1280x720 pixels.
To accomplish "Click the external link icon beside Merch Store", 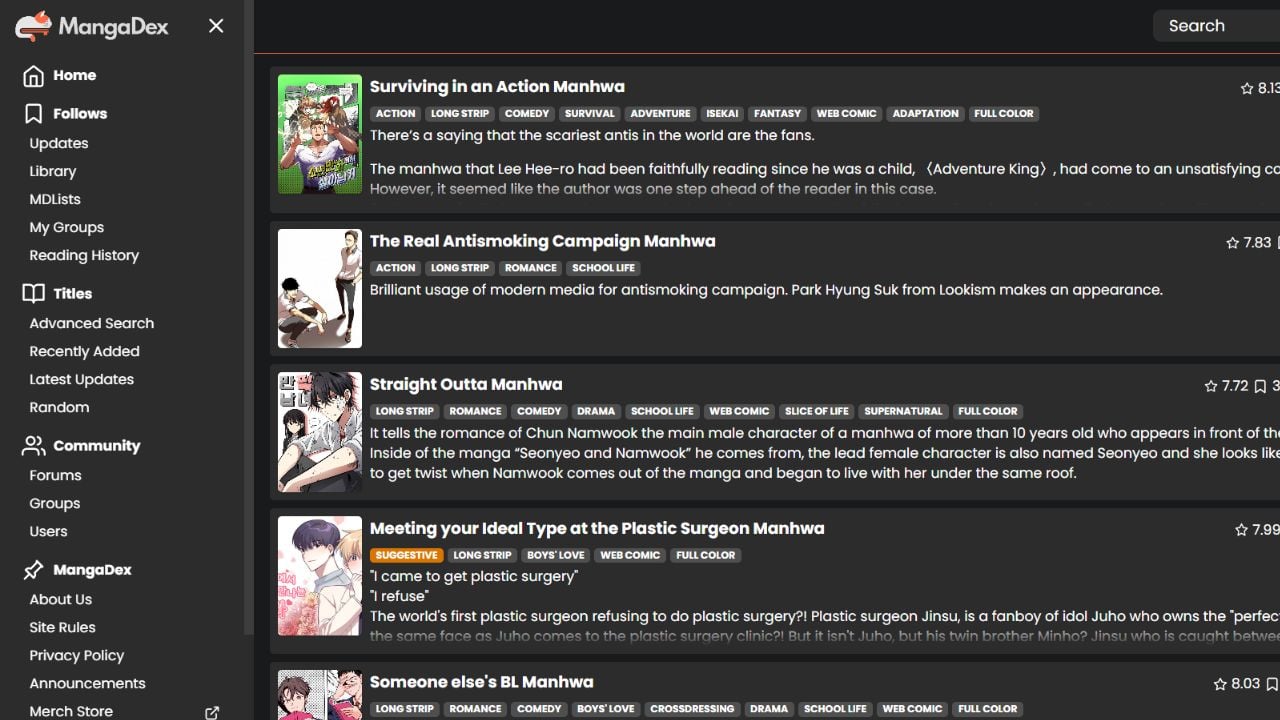I will (212, 713).
